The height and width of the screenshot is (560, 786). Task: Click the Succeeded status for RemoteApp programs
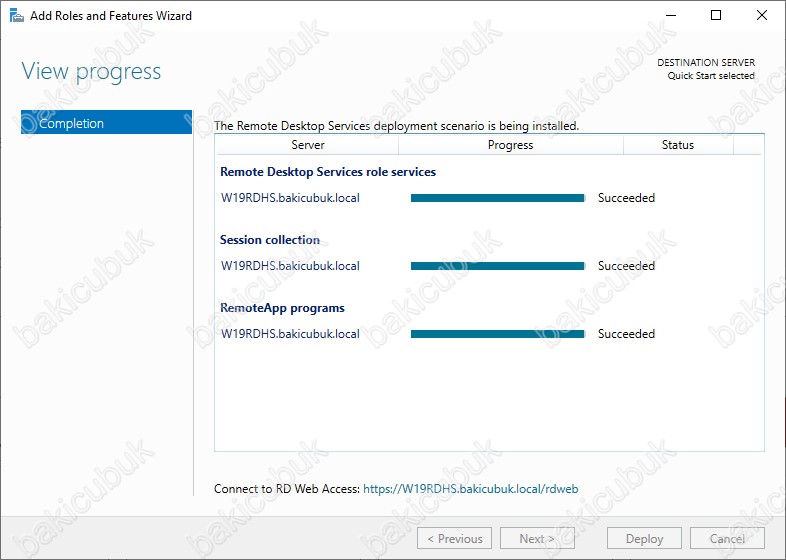click(626, 334)
